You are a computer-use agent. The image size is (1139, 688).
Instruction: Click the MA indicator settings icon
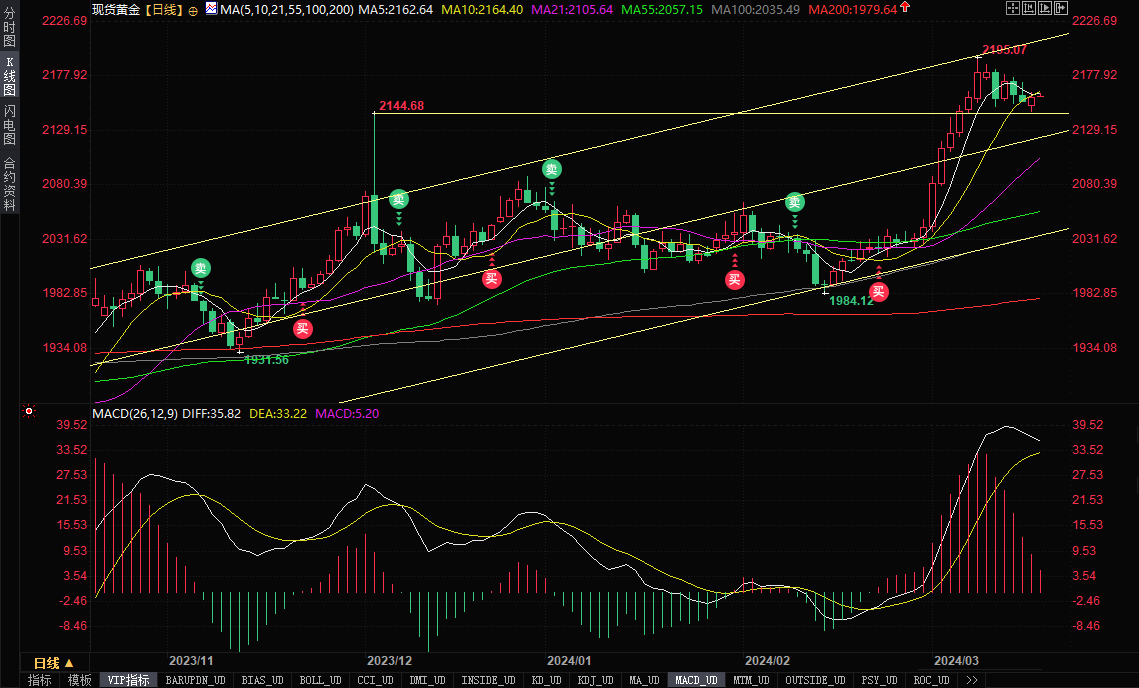click(211, 8)
